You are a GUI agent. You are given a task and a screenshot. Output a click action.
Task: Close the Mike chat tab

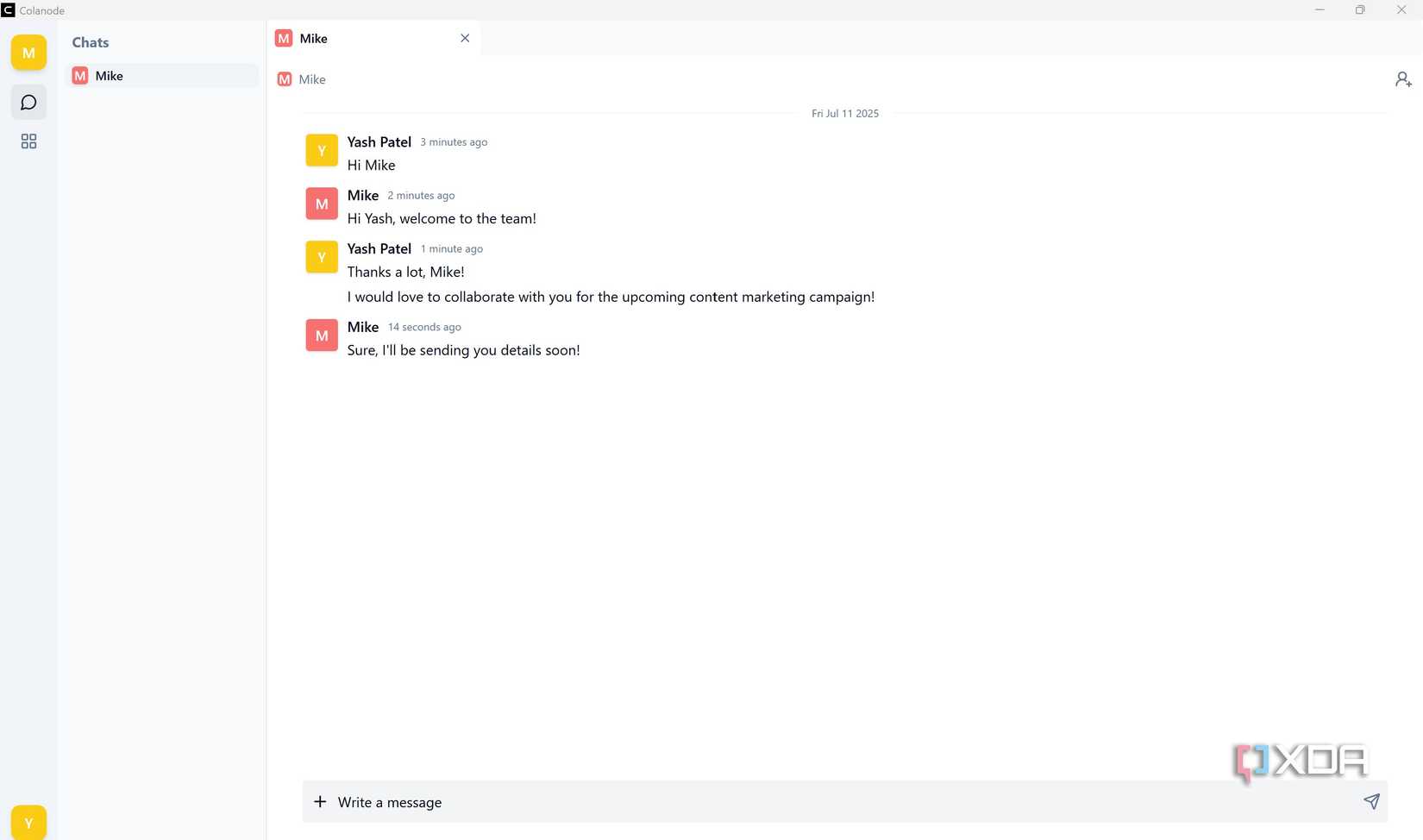pos(465,38)
